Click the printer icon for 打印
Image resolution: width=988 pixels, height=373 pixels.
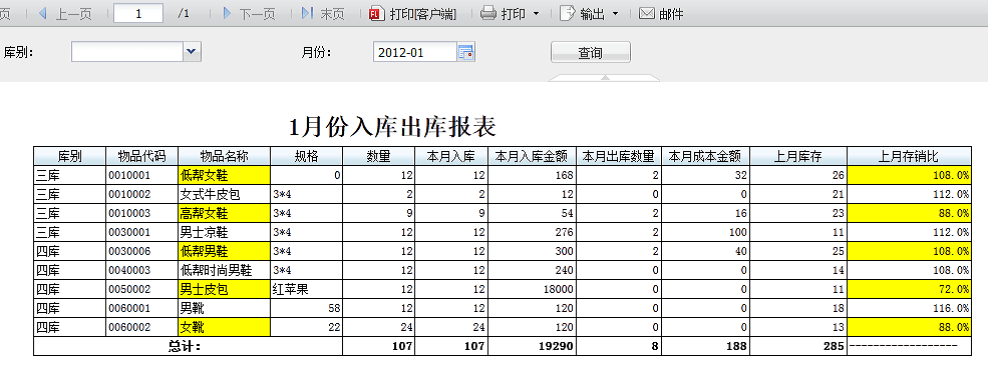488,14
